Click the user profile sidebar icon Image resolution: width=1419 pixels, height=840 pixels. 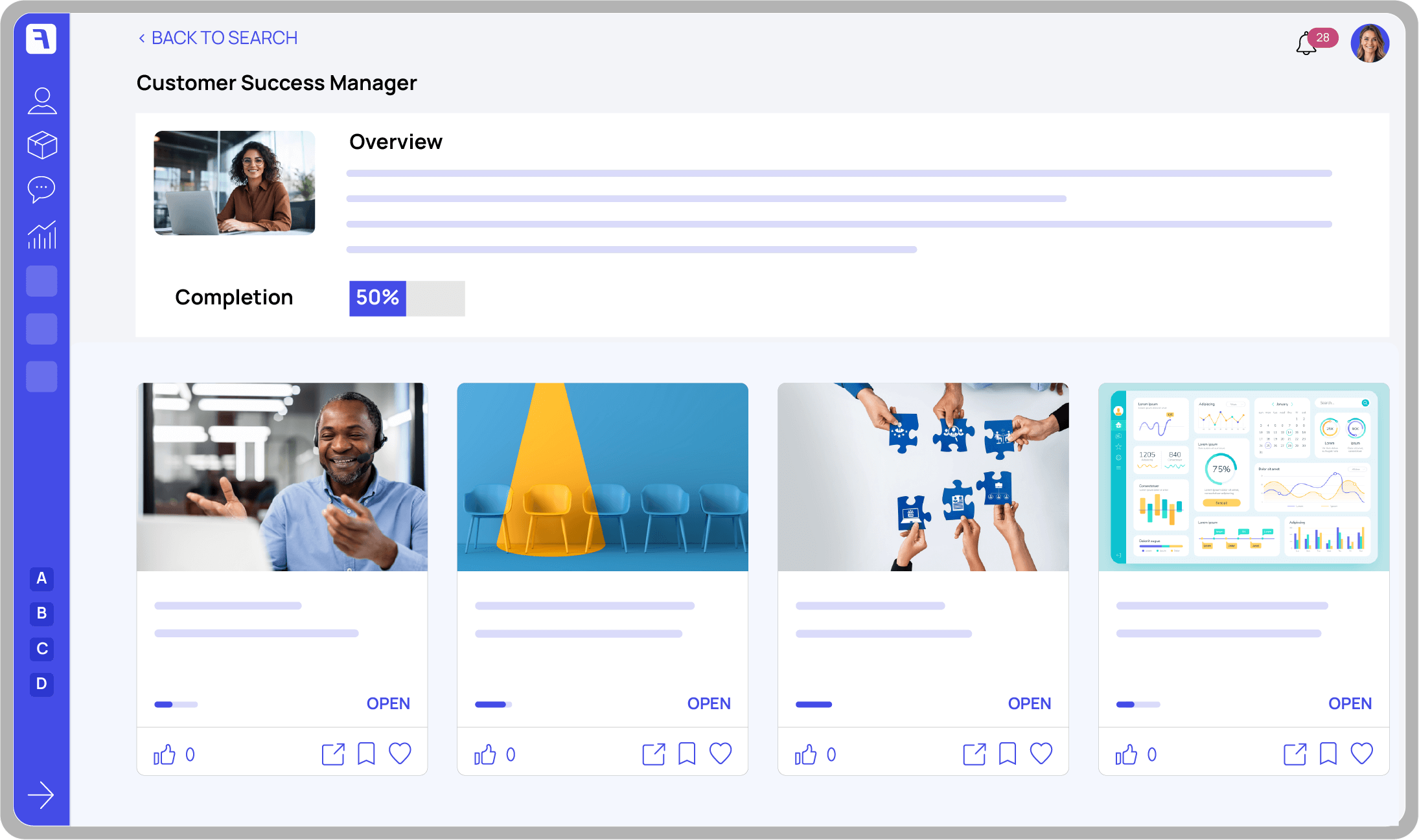[42, 101]
